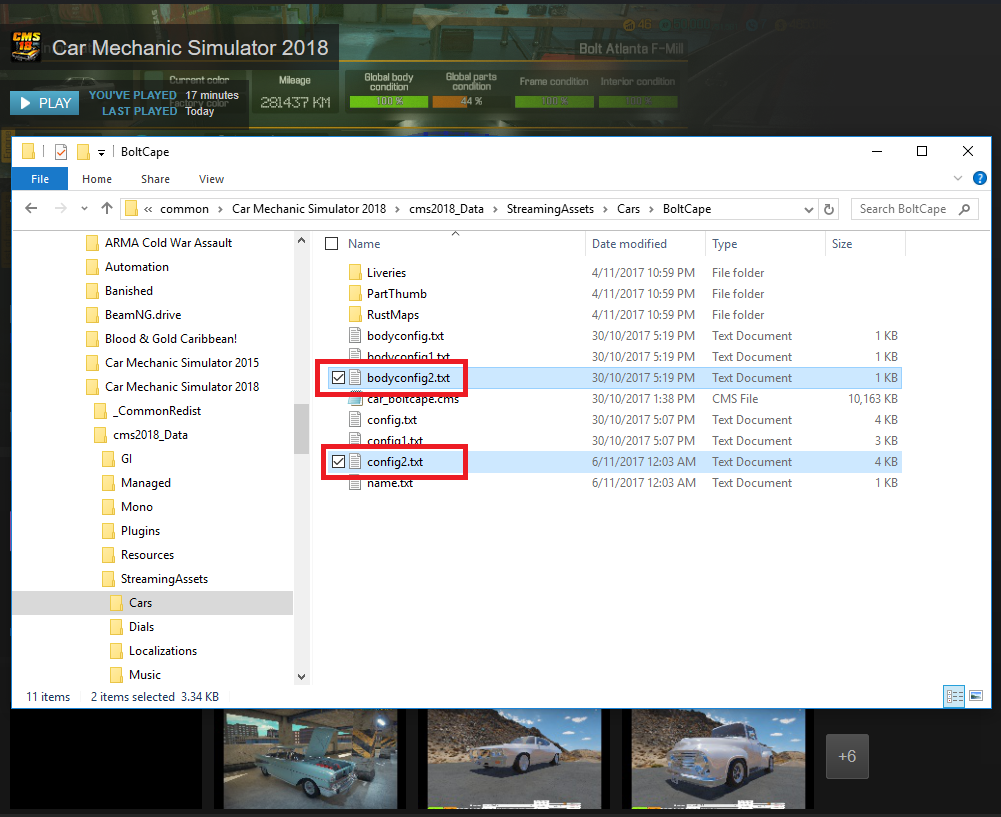Select bodyconfig.txt file icon
1001x817 pixels.
pyautogui.click(x=356, y=336)
